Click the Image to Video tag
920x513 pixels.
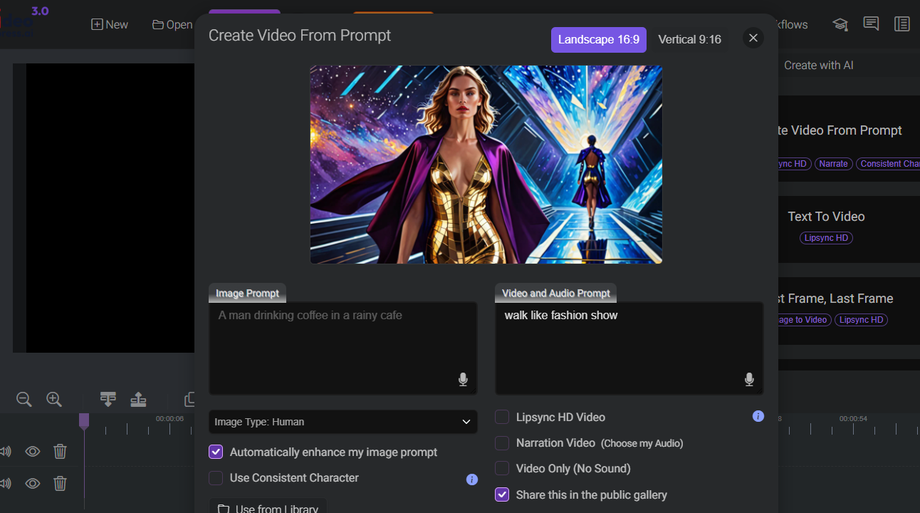click(804, 320)
